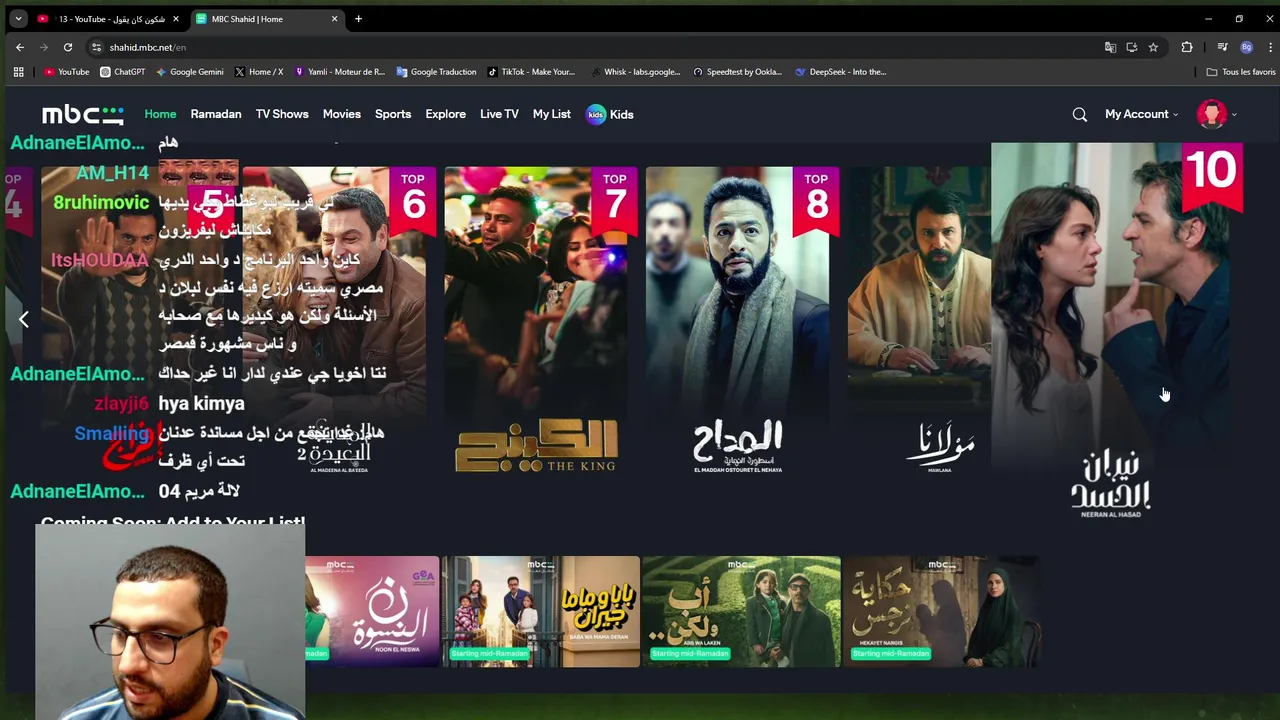Viewport: 1280px width, 720px height.
Task: Open the Live TV nav item
Action: [x=499, y=114]
